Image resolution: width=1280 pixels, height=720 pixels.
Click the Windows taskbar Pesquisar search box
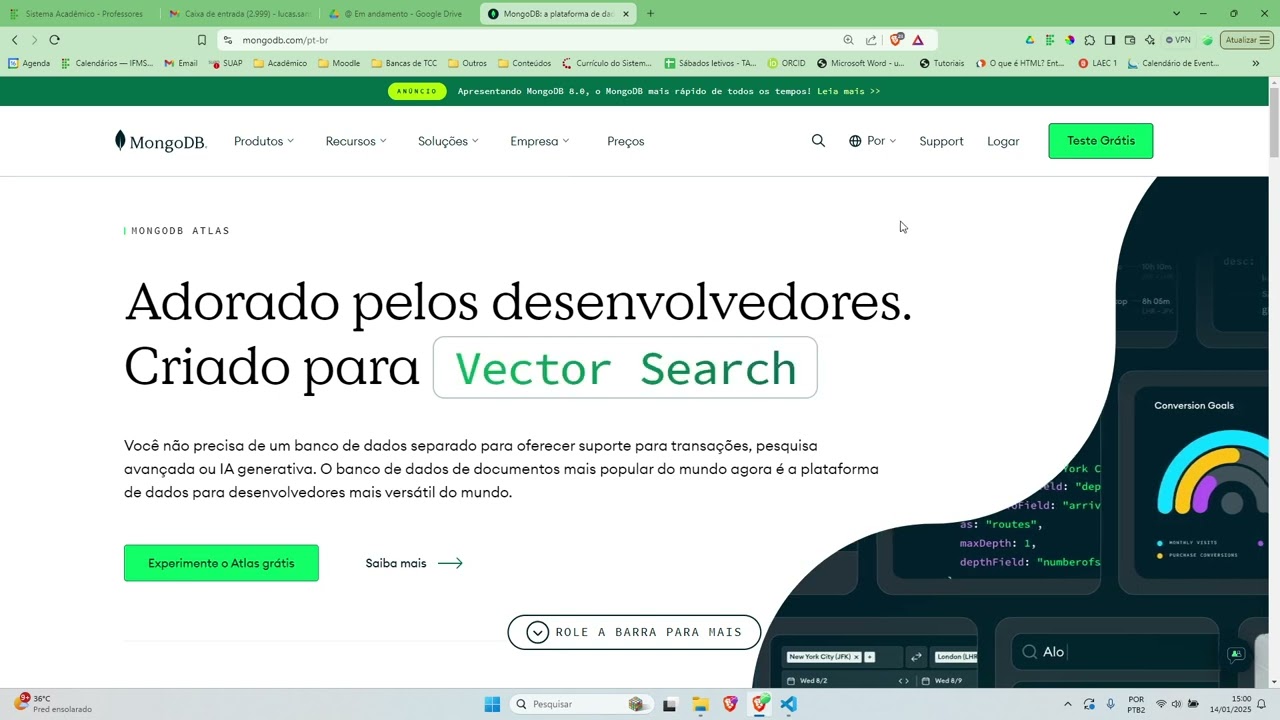coord(580,704)
